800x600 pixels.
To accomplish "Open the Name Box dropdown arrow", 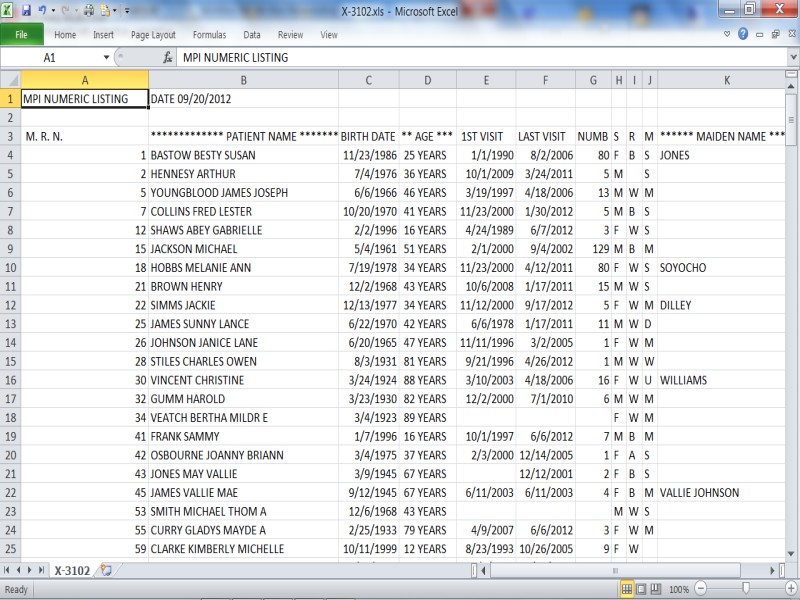I will 108,58.
